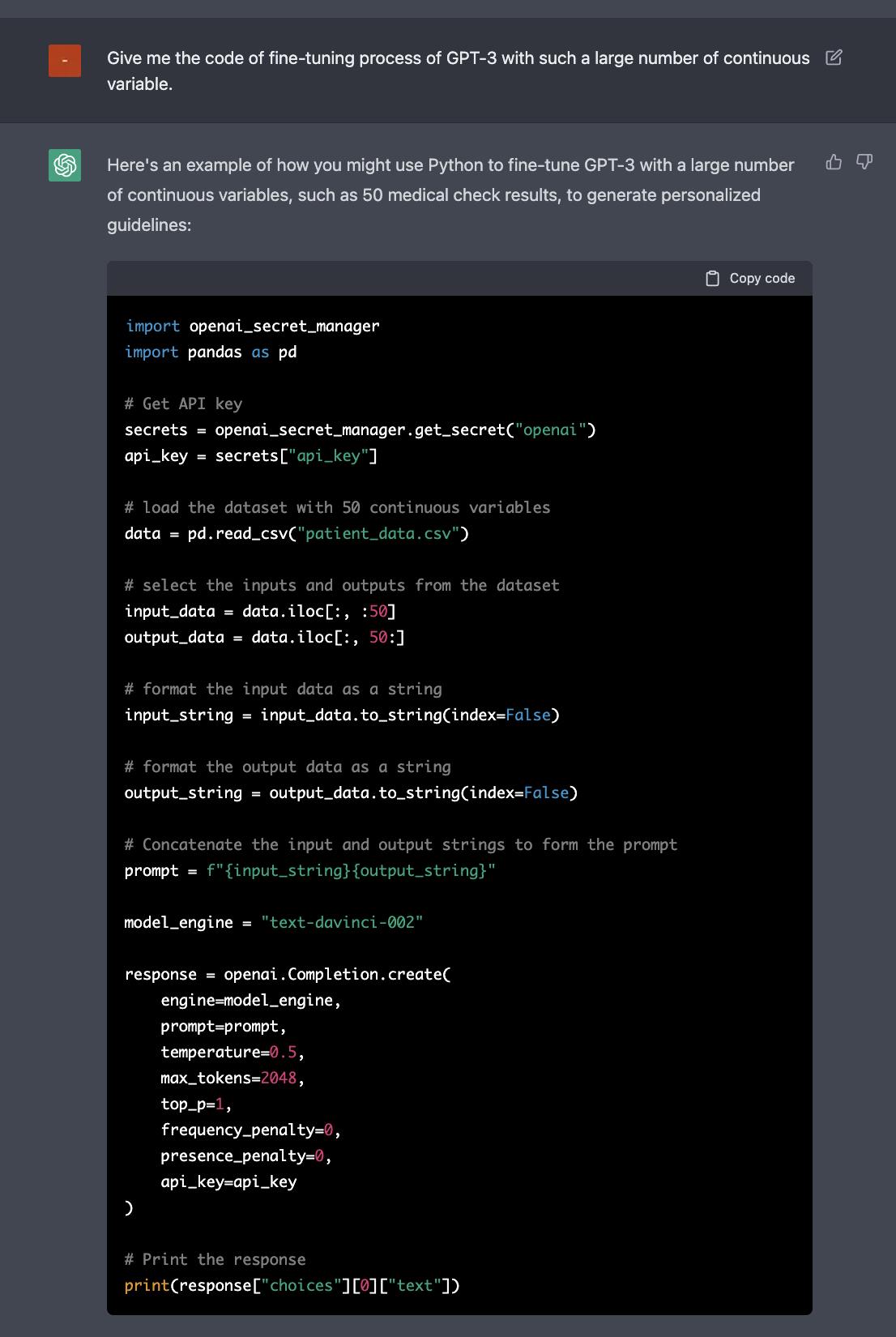Click the line 'api_key = secrets["api_key"]'

[x=251, y=455]
